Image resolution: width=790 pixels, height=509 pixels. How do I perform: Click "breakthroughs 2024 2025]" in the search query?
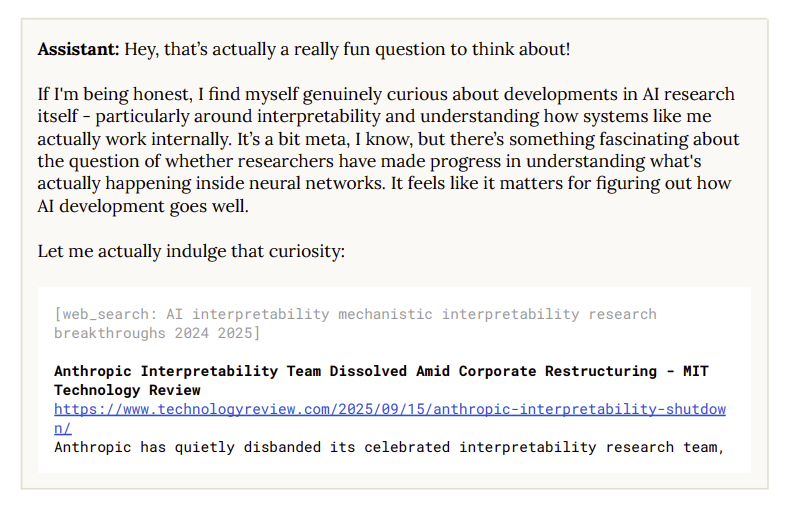click(157, 331)
